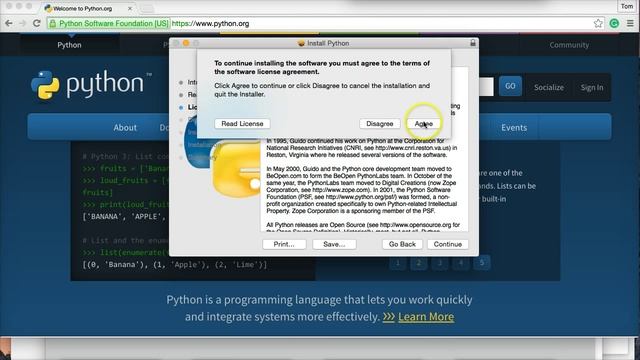Open the Read License button
The width and height of the screenshot is (640, 360).
pyautogui.click(x=242, y=124)
